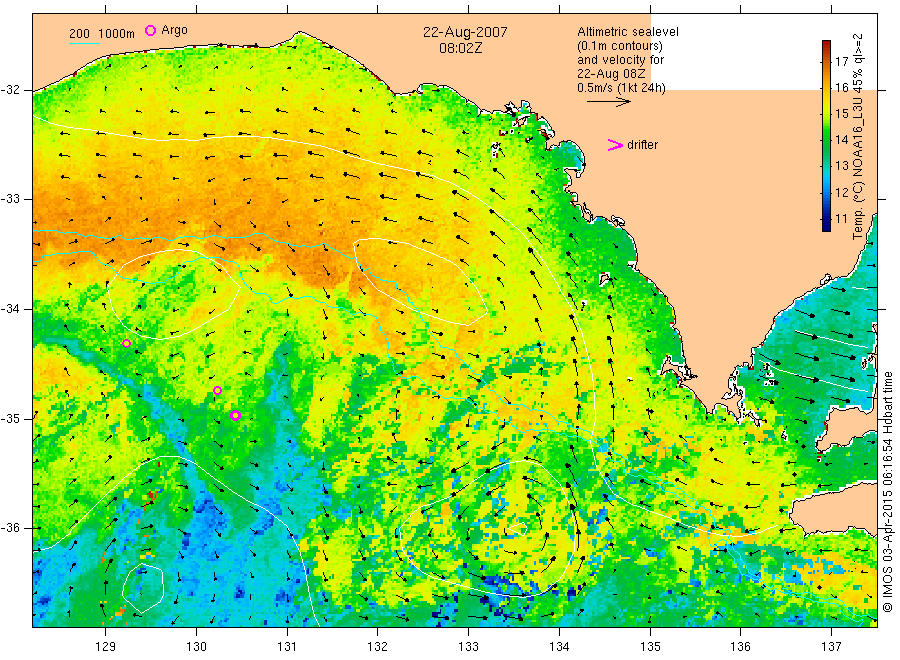
Task: Click the 'Argo' legend label
Action: [x=174, y=30]
